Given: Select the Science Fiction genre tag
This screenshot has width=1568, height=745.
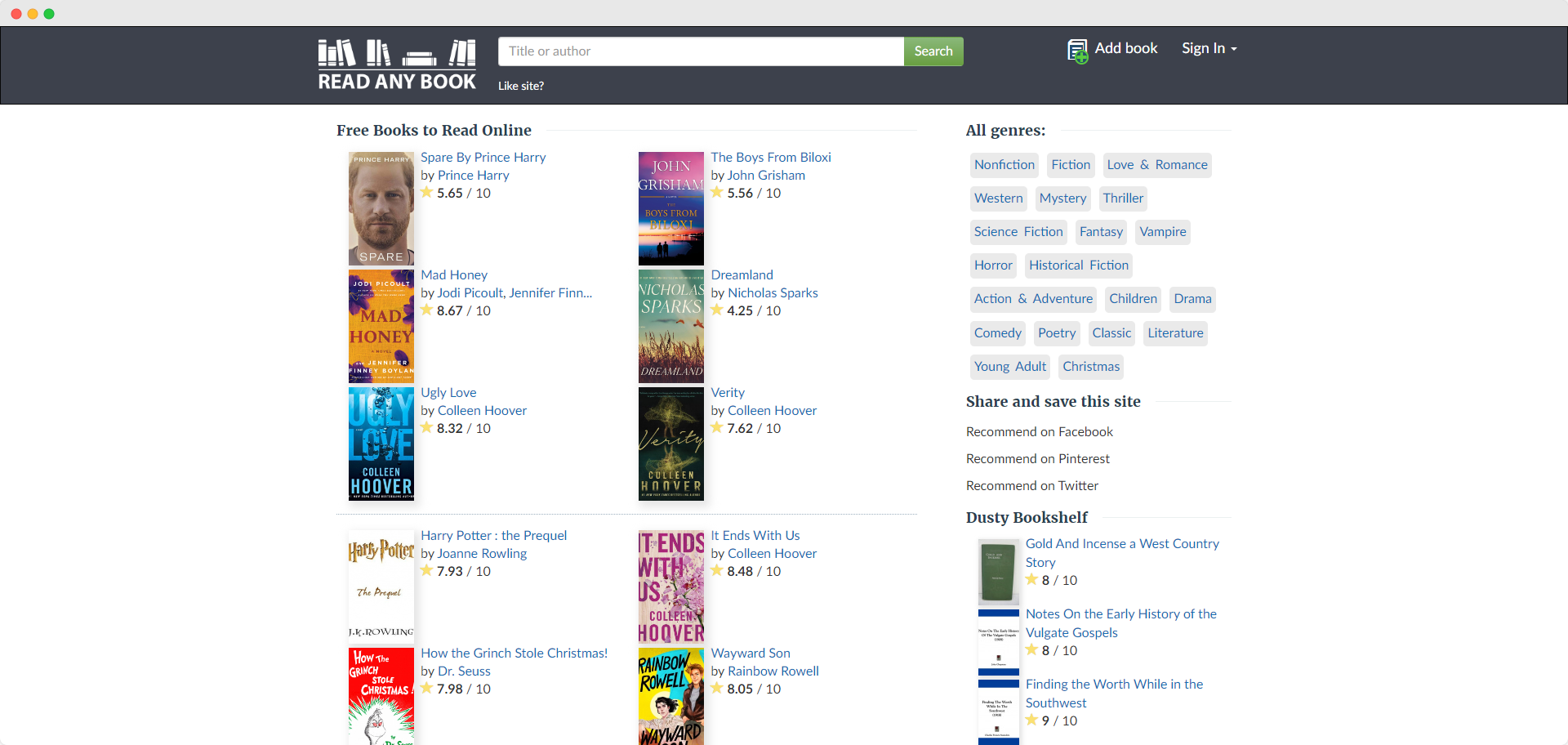Looking at the screenshot, I should click(x=1018, y=232).
